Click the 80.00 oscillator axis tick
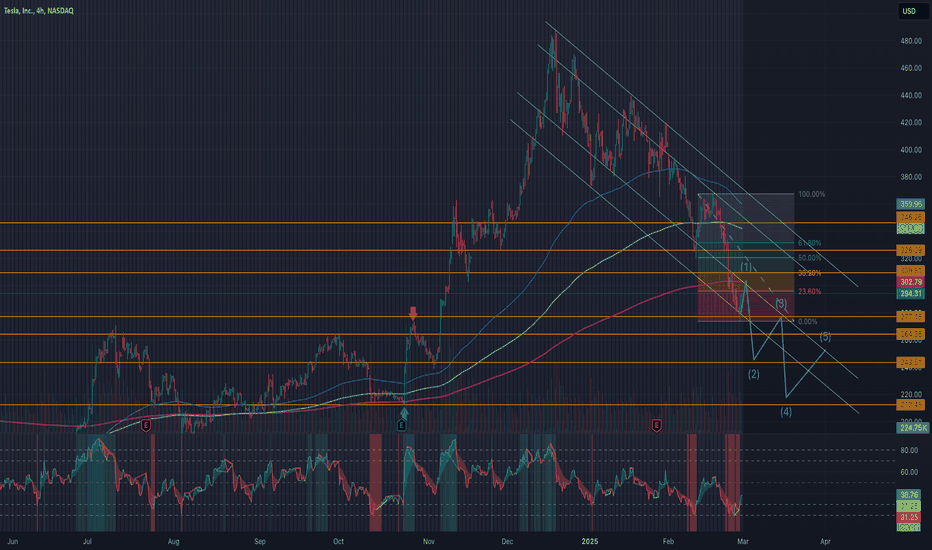Screen dimensions: 932x550 [909, 450]
